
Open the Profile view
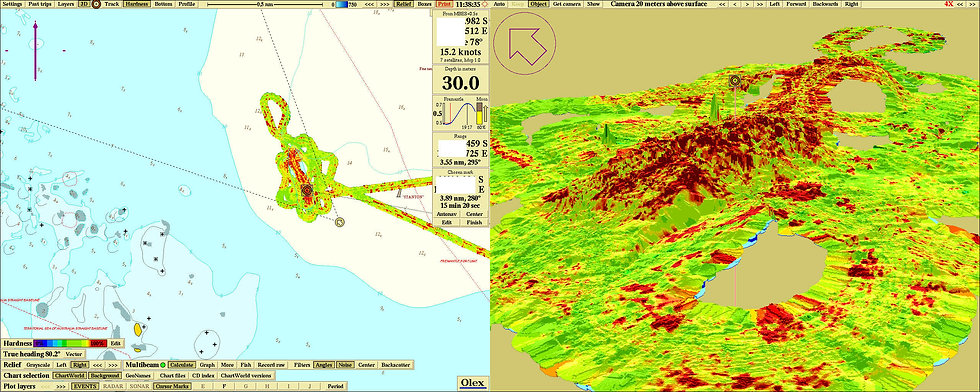pos(186,4)
